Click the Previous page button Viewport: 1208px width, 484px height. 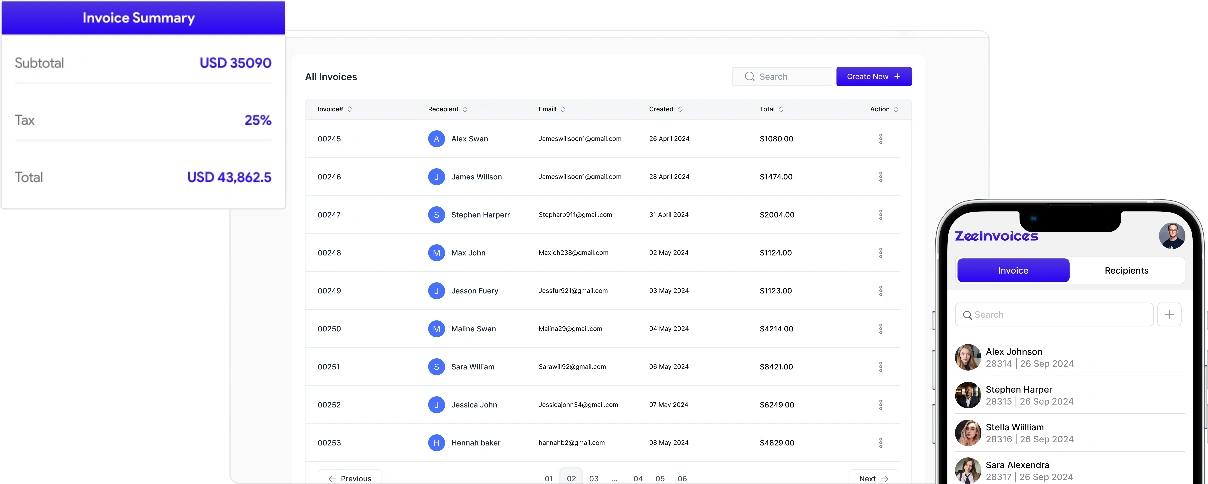coord(349,478)
